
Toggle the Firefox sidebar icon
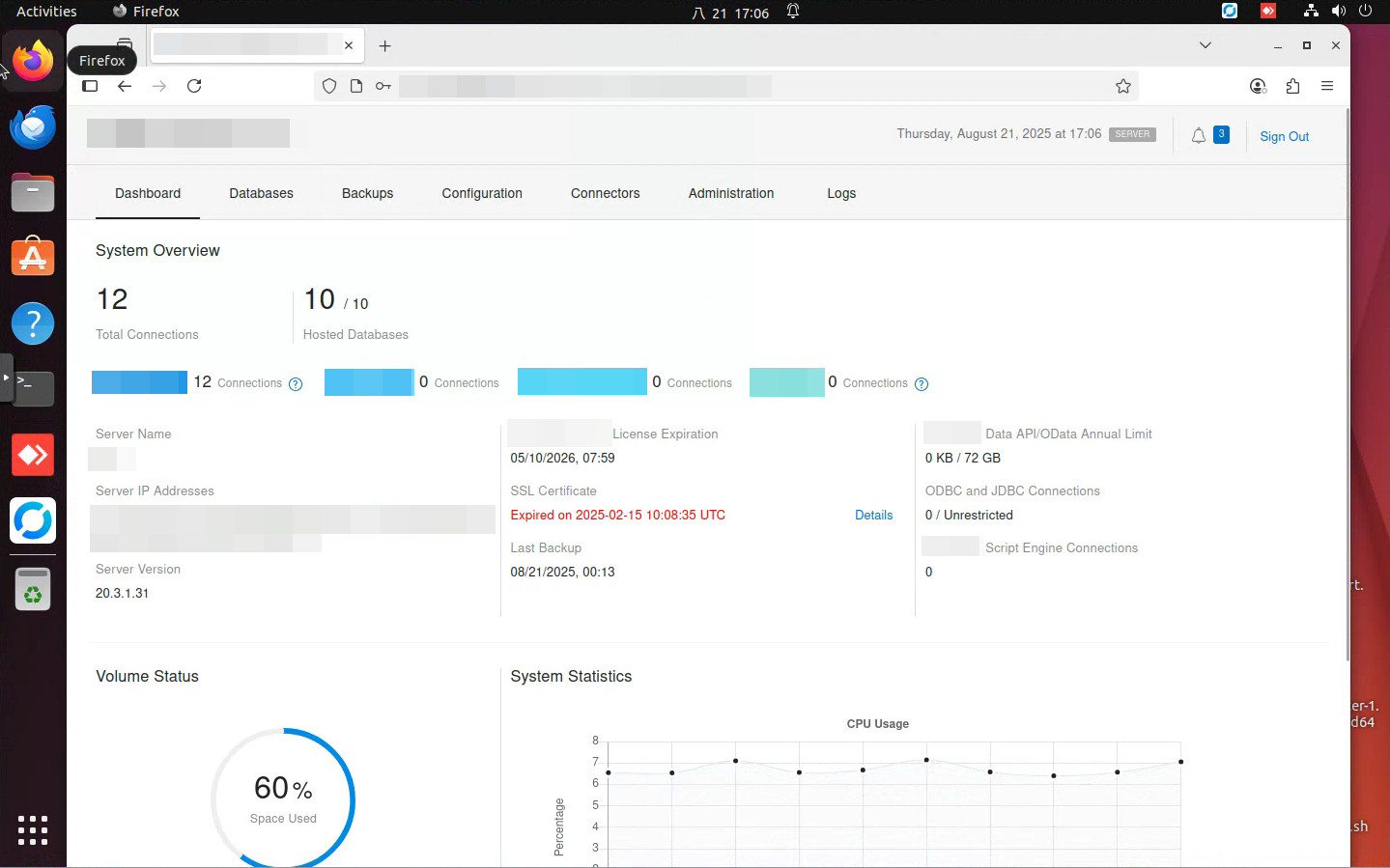(x=90, y=86)
